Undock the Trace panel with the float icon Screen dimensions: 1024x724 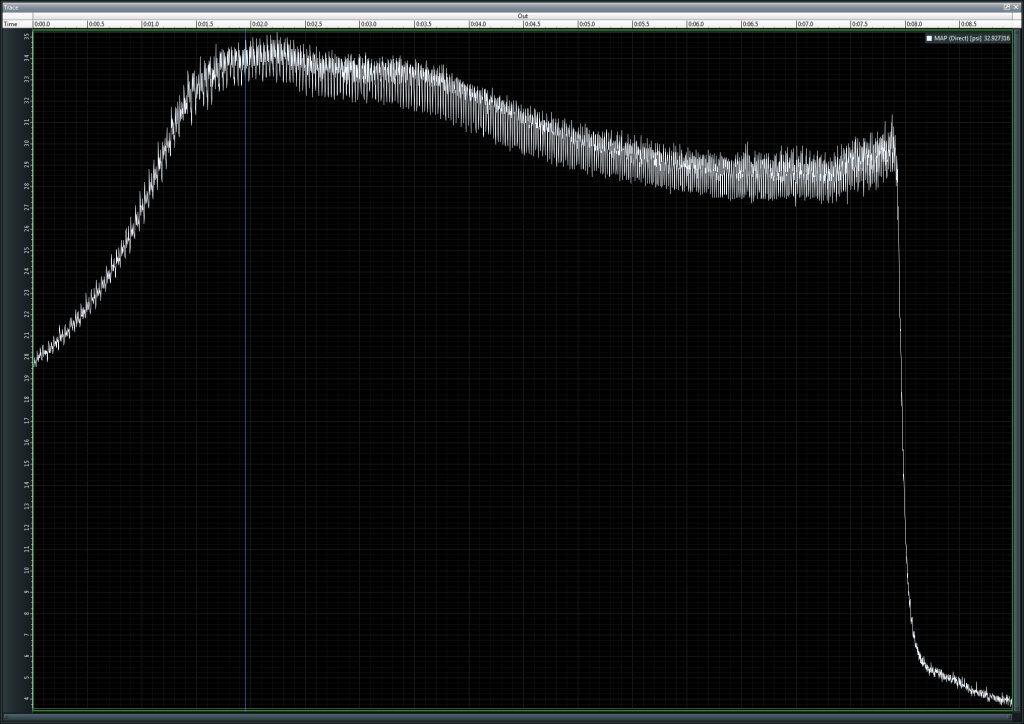pos(1006,7)
